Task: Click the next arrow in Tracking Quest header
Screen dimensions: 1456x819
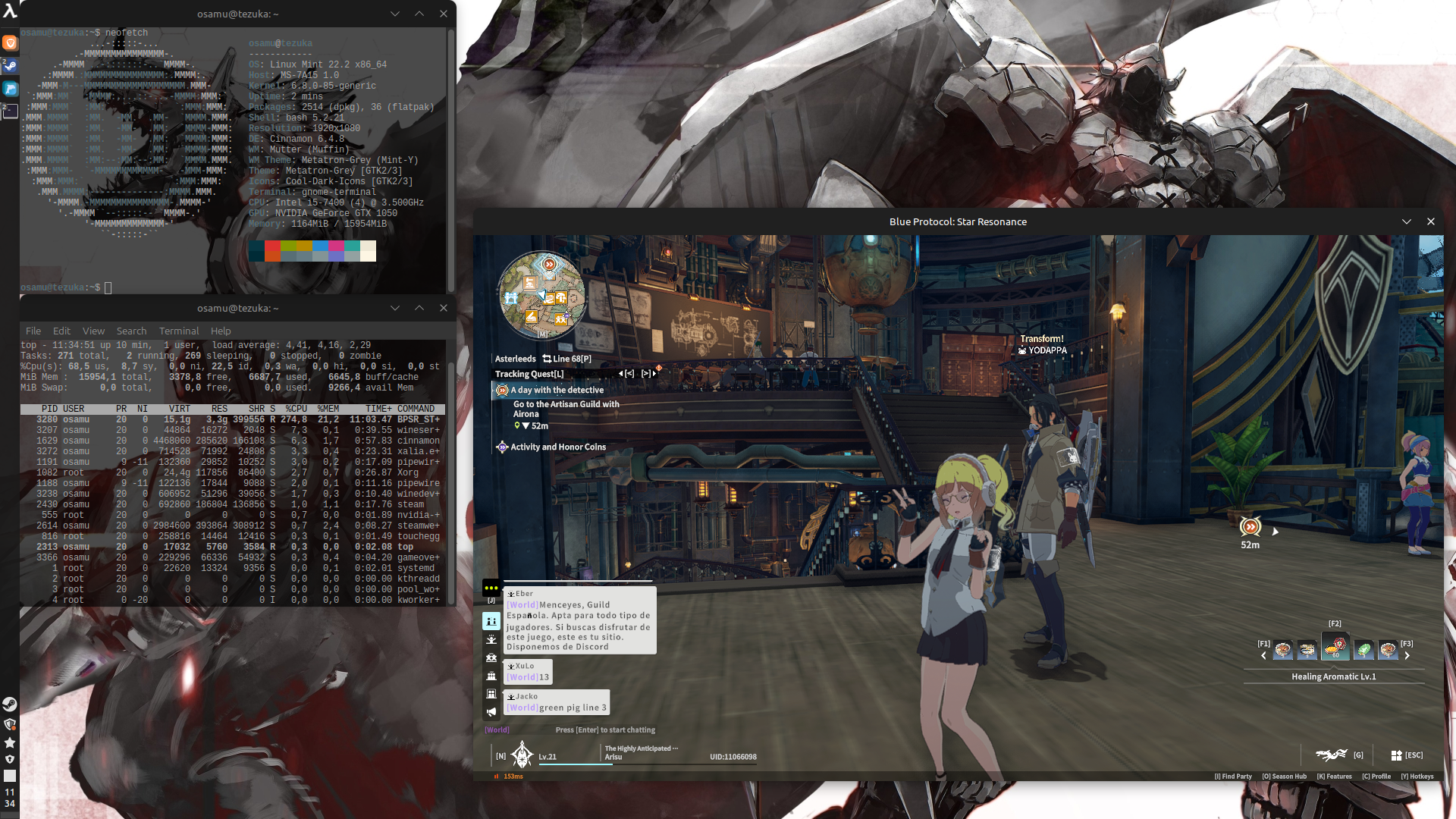Action: [654, 374]
